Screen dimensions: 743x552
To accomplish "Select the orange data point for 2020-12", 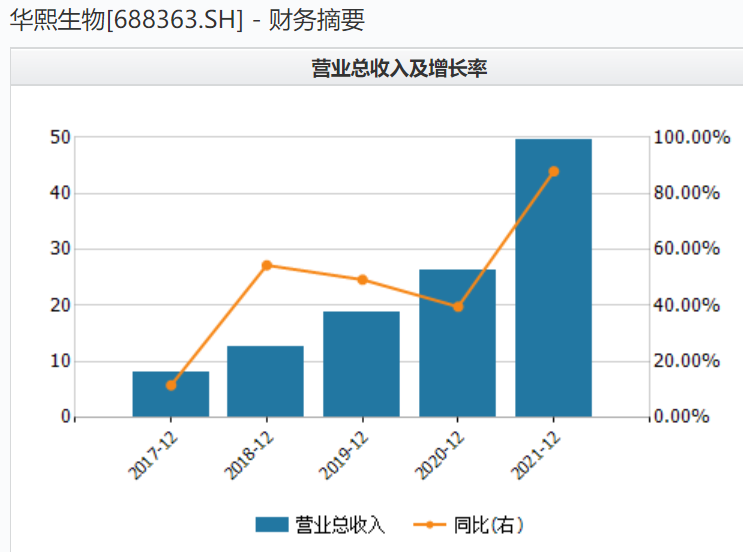I will [x=458, y=307].
